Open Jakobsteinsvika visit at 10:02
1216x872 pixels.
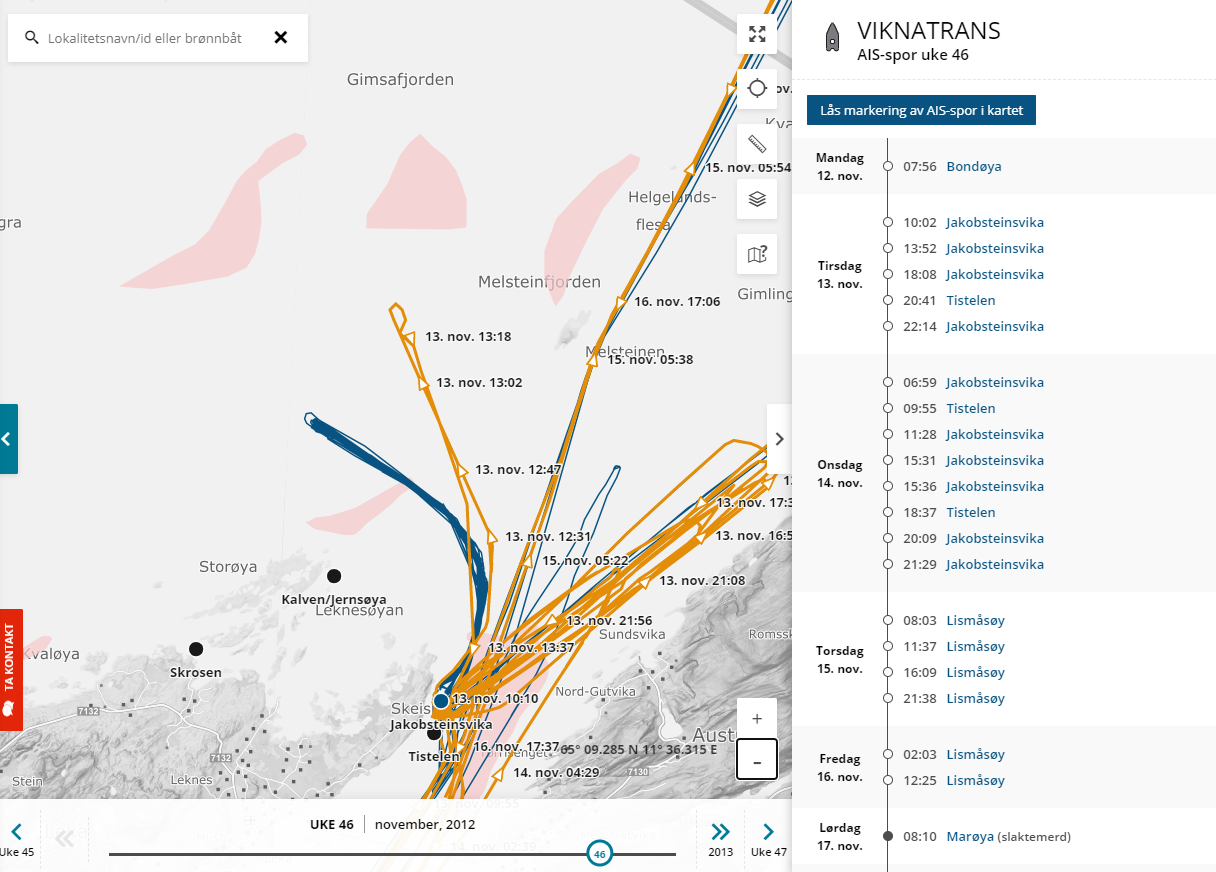[x=995, y=222]
